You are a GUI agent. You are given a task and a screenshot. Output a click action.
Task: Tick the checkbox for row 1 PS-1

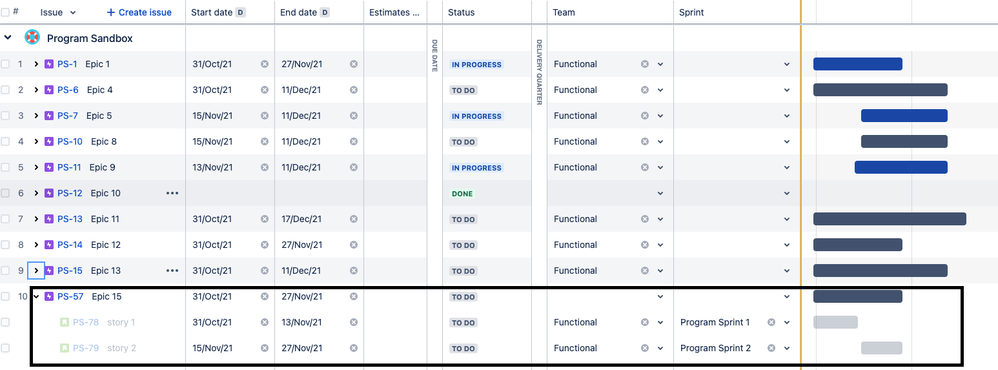click(5, 64)
